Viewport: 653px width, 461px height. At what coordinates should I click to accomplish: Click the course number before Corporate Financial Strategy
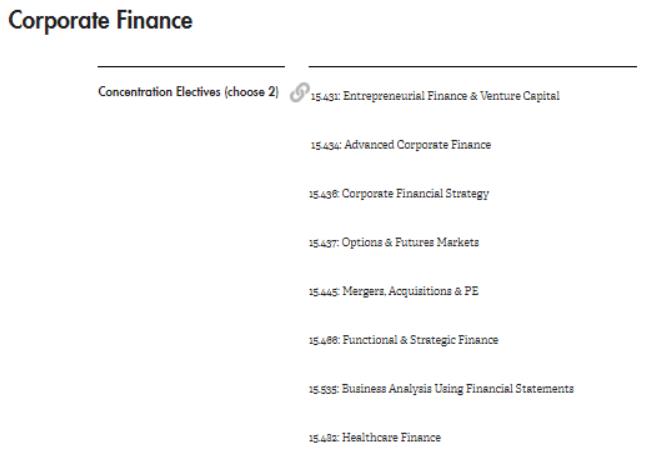pos(324,194)
